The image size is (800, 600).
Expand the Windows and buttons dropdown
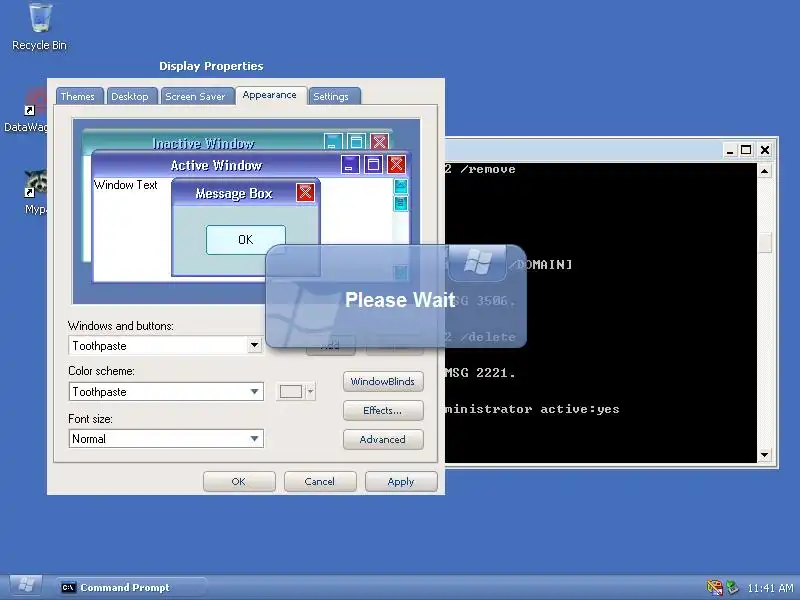(x=254, y=345)
